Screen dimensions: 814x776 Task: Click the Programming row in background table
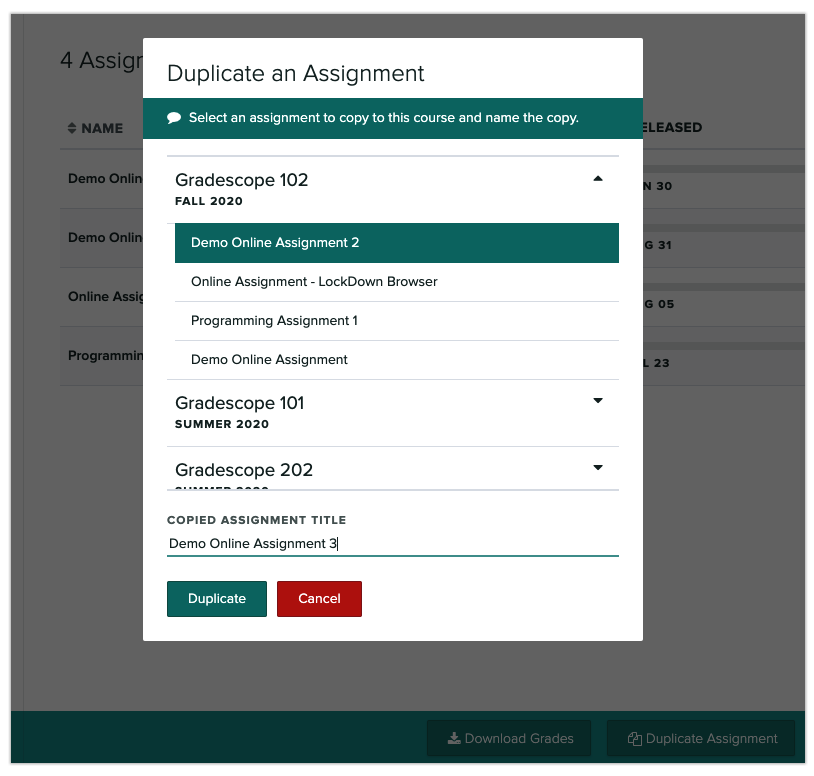point(105,356)
